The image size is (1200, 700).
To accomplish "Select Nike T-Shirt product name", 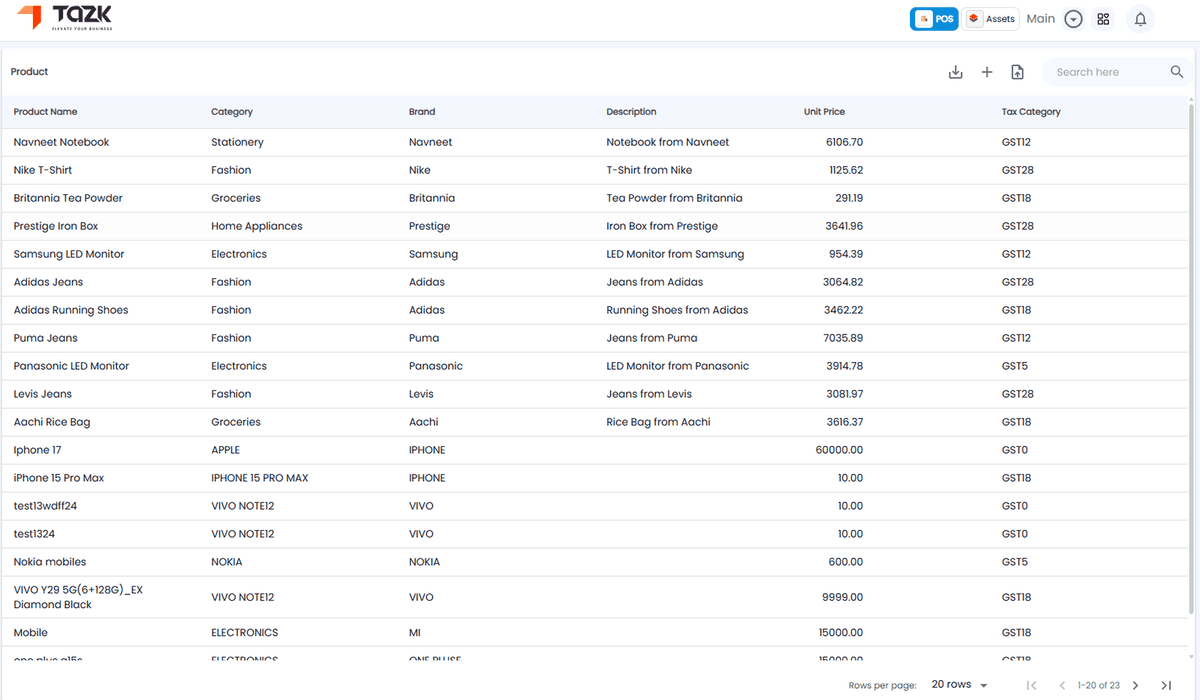I will click(x=43, y=170).
